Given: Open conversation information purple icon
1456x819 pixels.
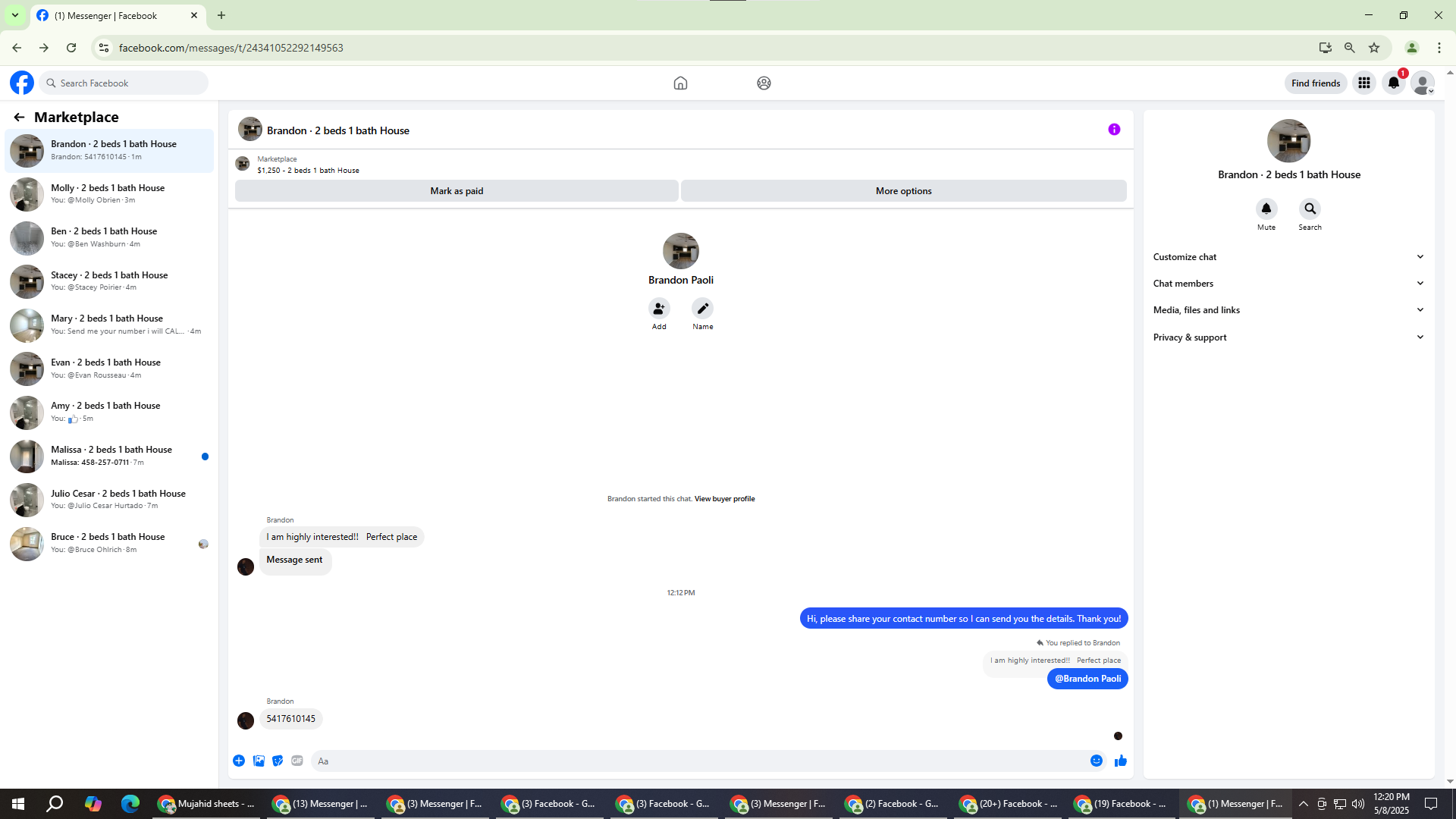Looking at the screenshot, I should [x=1114, y=130].
